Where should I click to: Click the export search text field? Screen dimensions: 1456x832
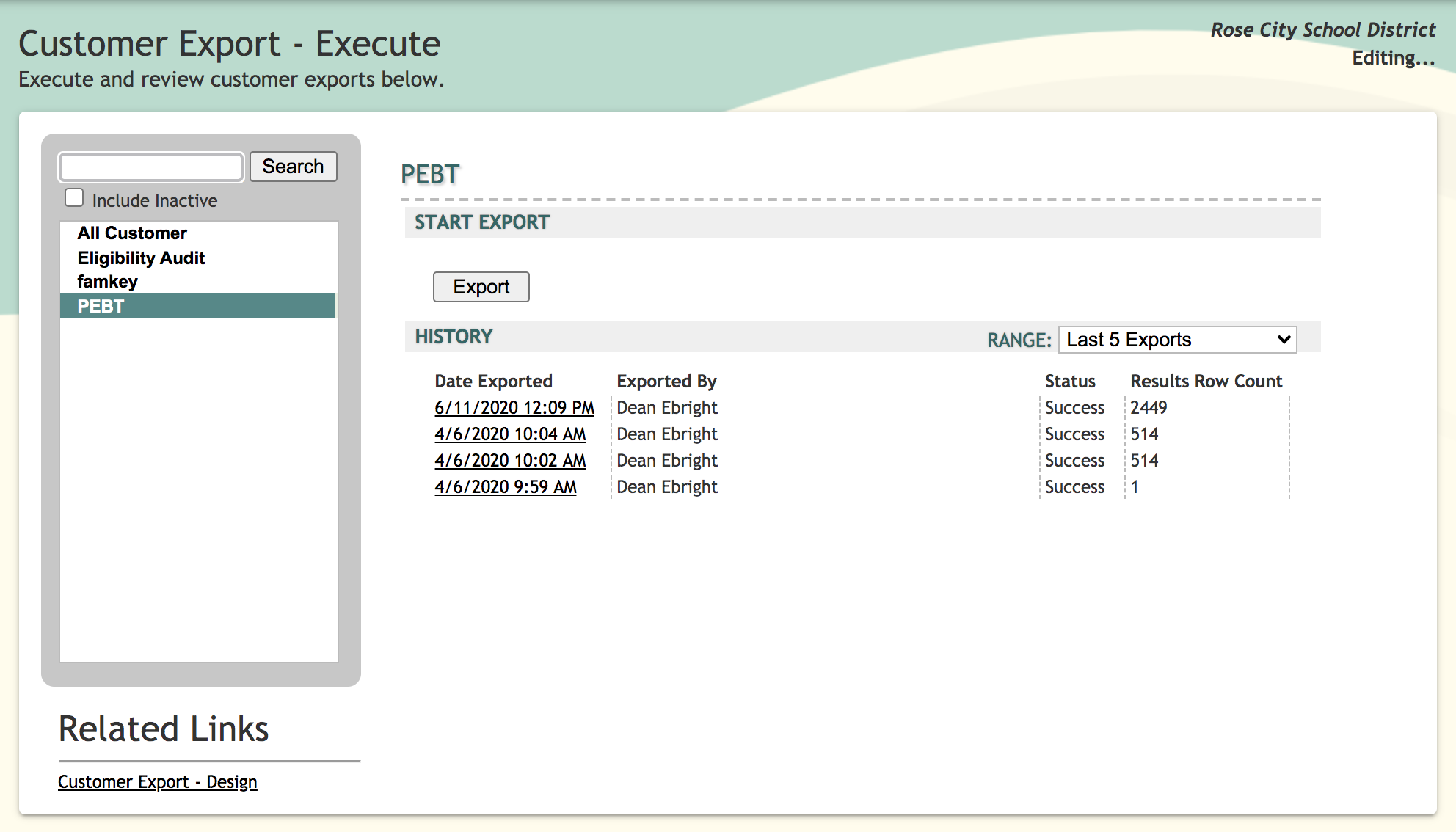click(x=151, y=167)
